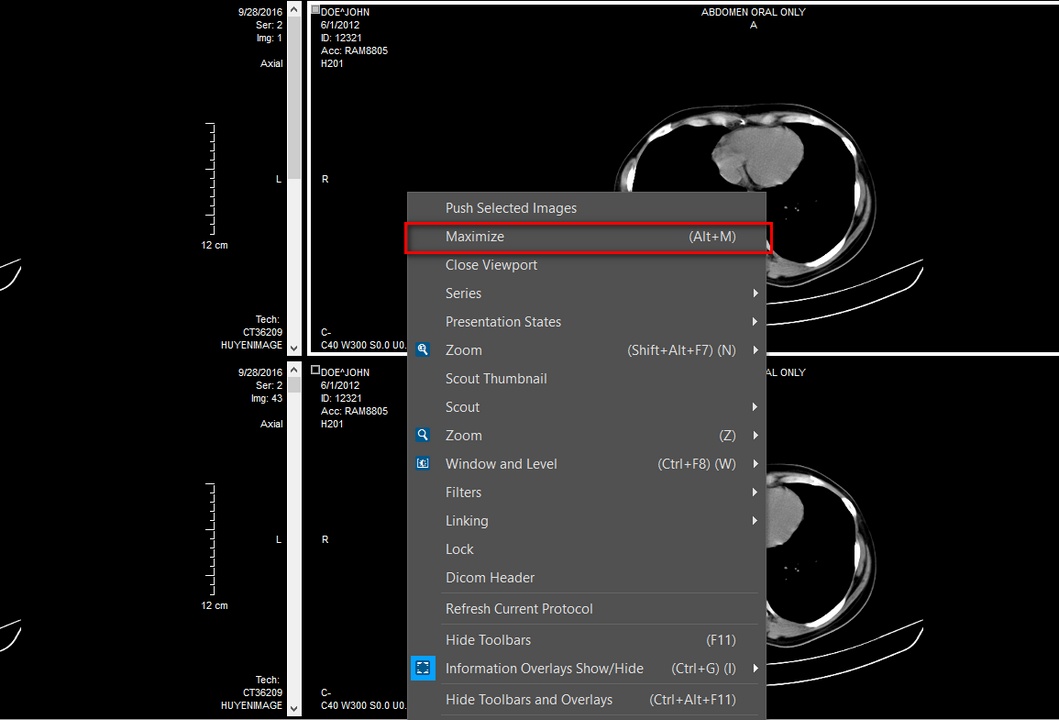This screenshot has height=720, width=1059.
Task: Tick the selection checkbox in the top viewport
Action: 316,10
